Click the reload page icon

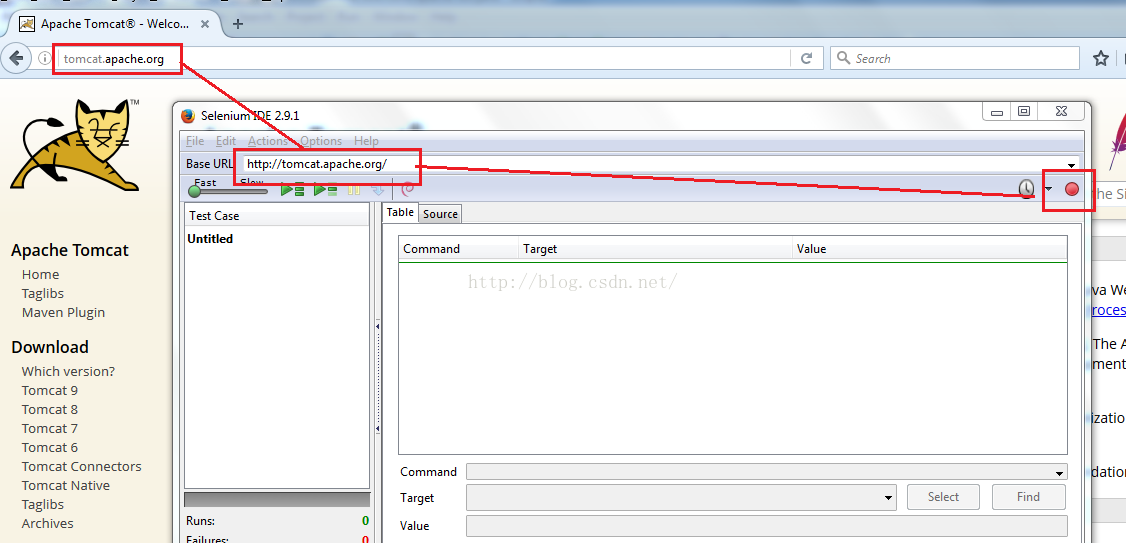(806, 58)
